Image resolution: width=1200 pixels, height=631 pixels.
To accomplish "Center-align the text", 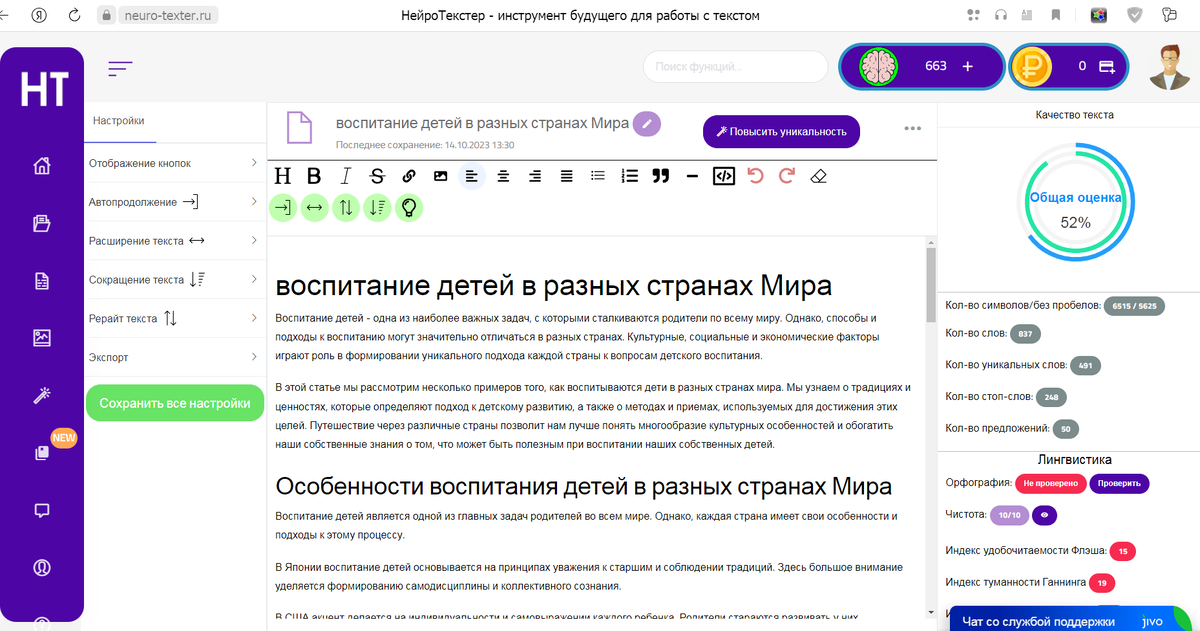I will pos(503,176).
